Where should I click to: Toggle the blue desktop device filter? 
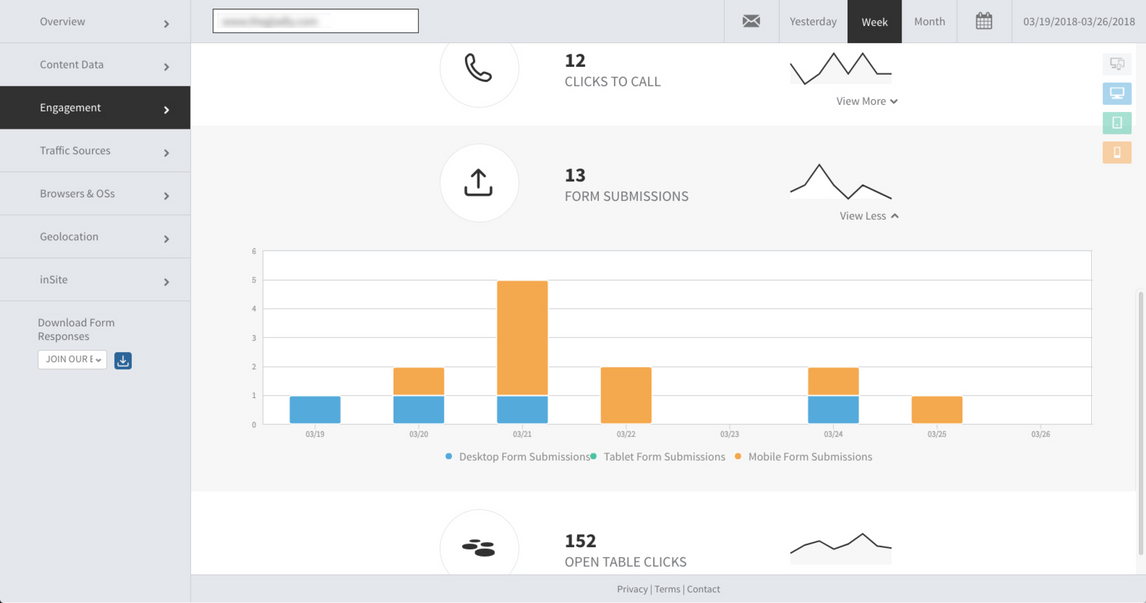coord(1117,94)
